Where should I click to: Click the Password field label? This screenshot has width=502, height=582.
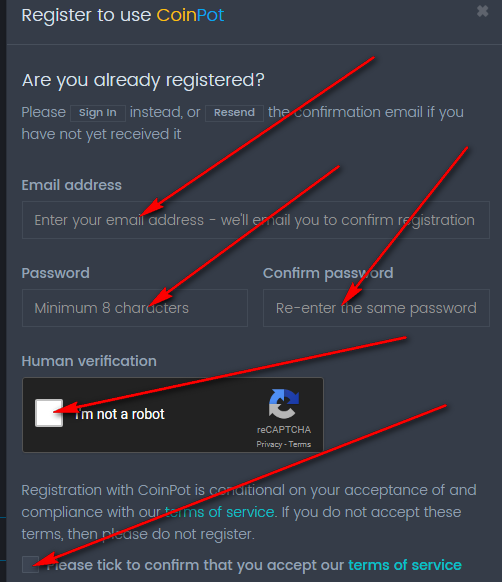click(x=56, y=273)
